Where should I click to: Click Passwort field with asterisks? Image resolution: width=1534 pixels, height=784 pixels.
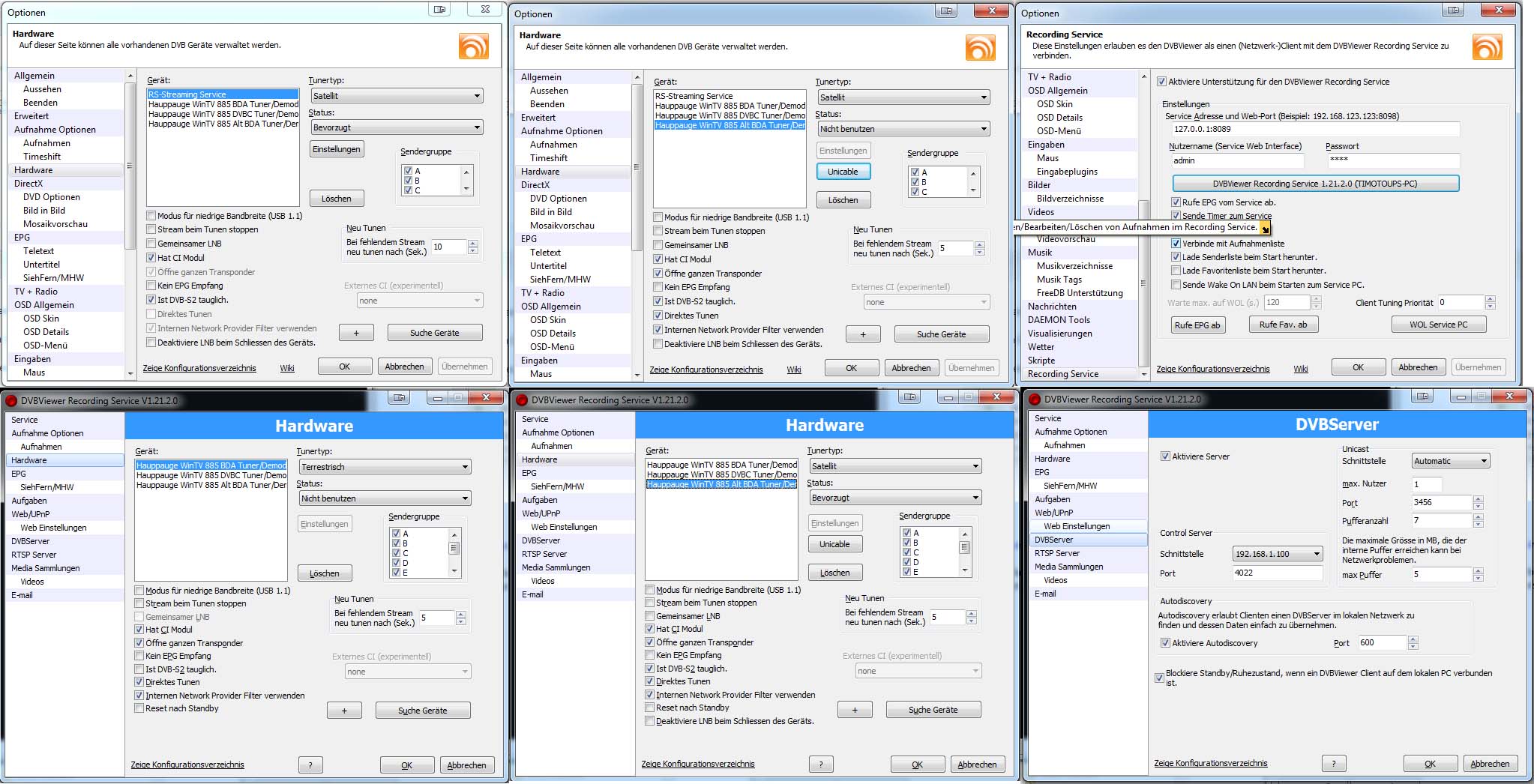1392,160
